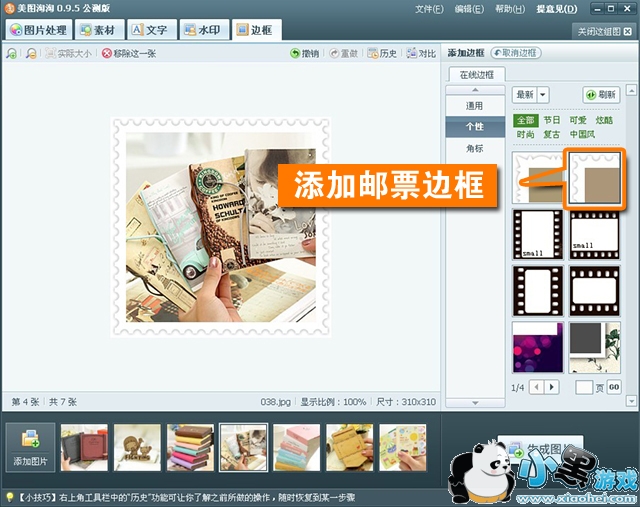This screenshot has height=507, width=640.
Task: Open the 图片处理 image processing tab
Action: click(38, 30)
